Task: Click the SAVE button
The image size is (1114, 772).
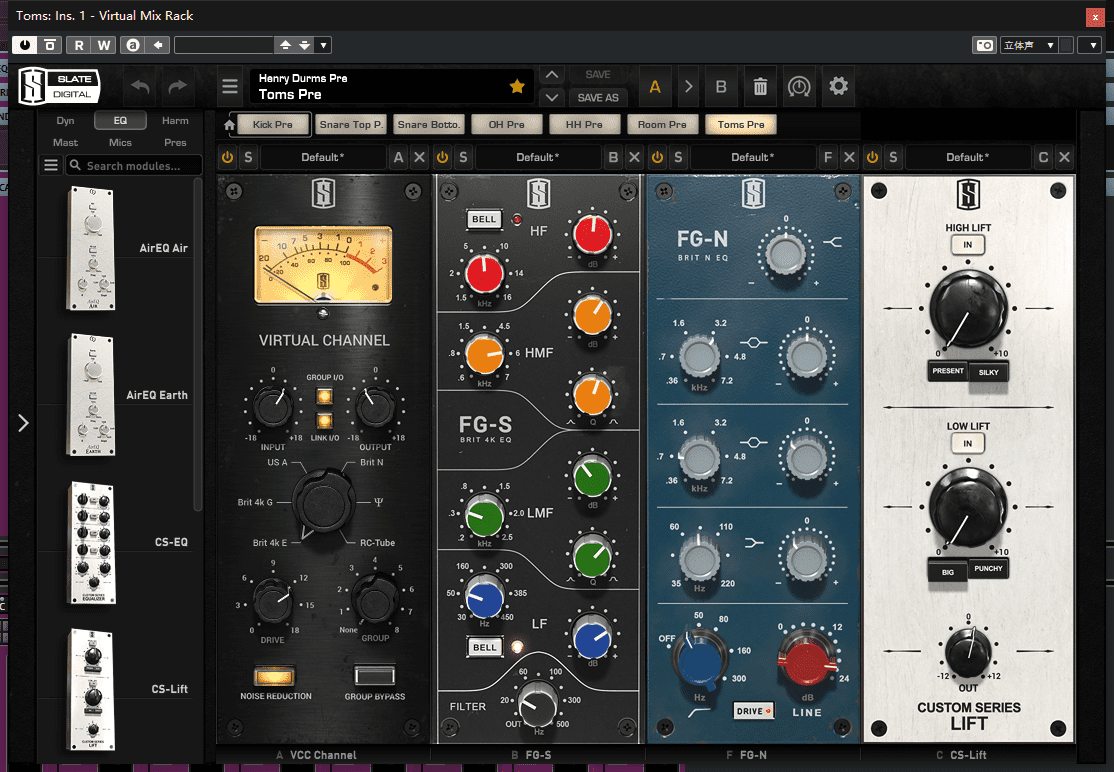Action: (597, 75)
